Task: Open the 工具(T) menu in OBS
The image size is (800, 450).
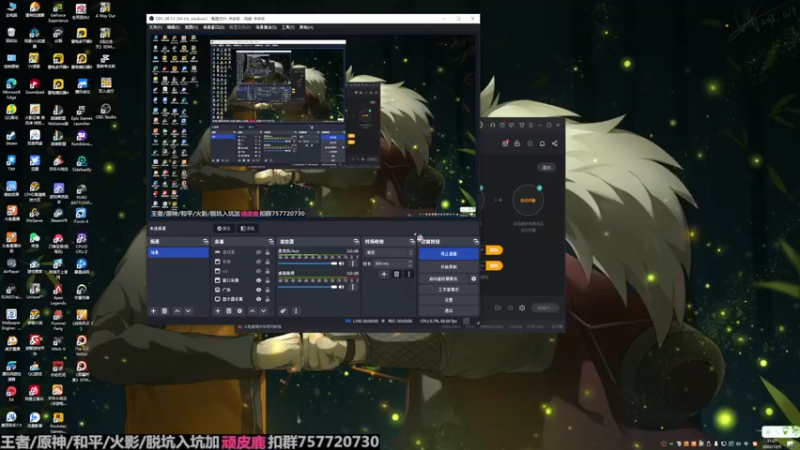Action: coord(288,27)
